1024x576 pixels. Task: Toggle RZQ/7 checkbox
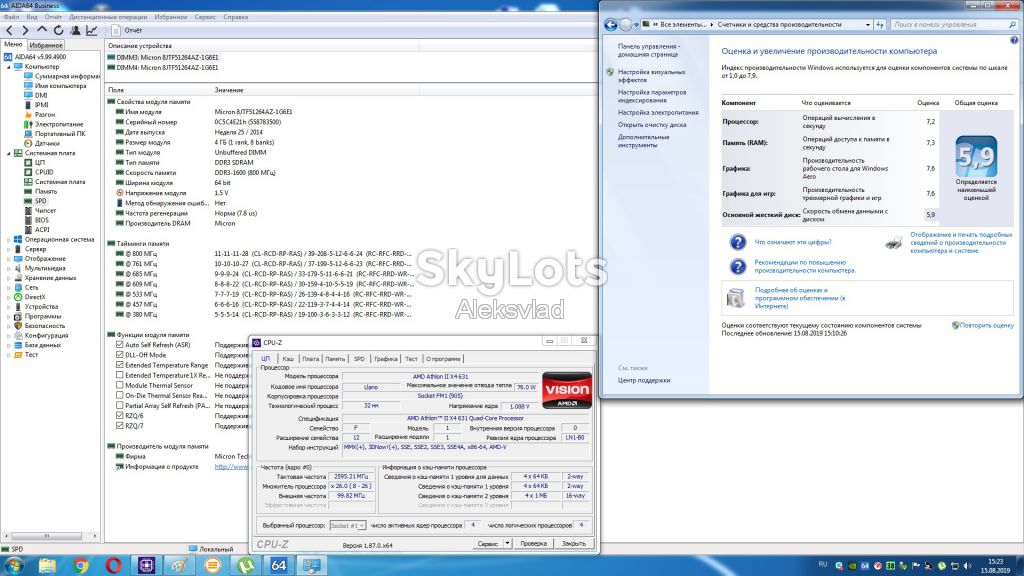click(x=120, y=426)
